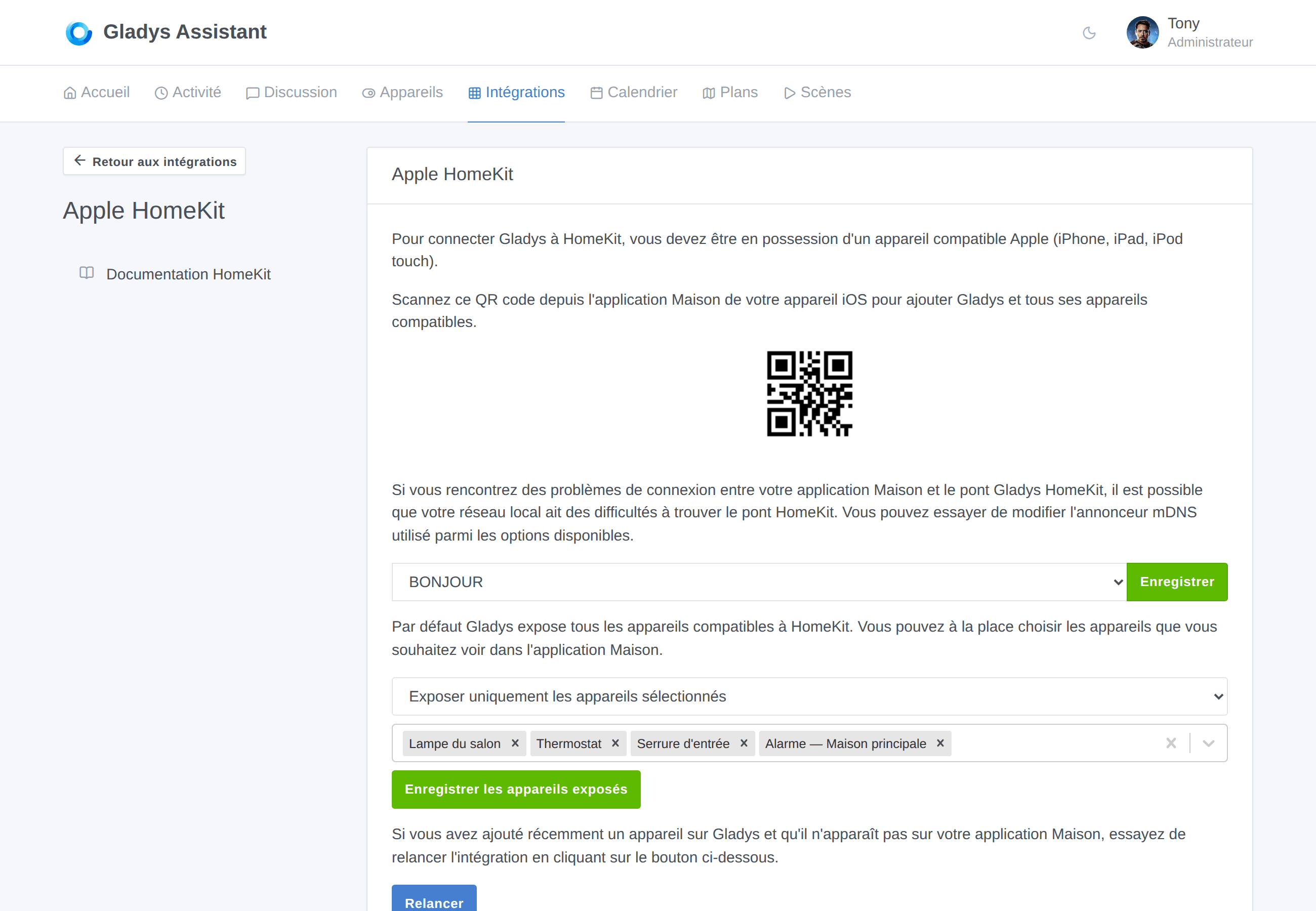Remove Alarme — Maison principale tag

[x=940, y=743]
